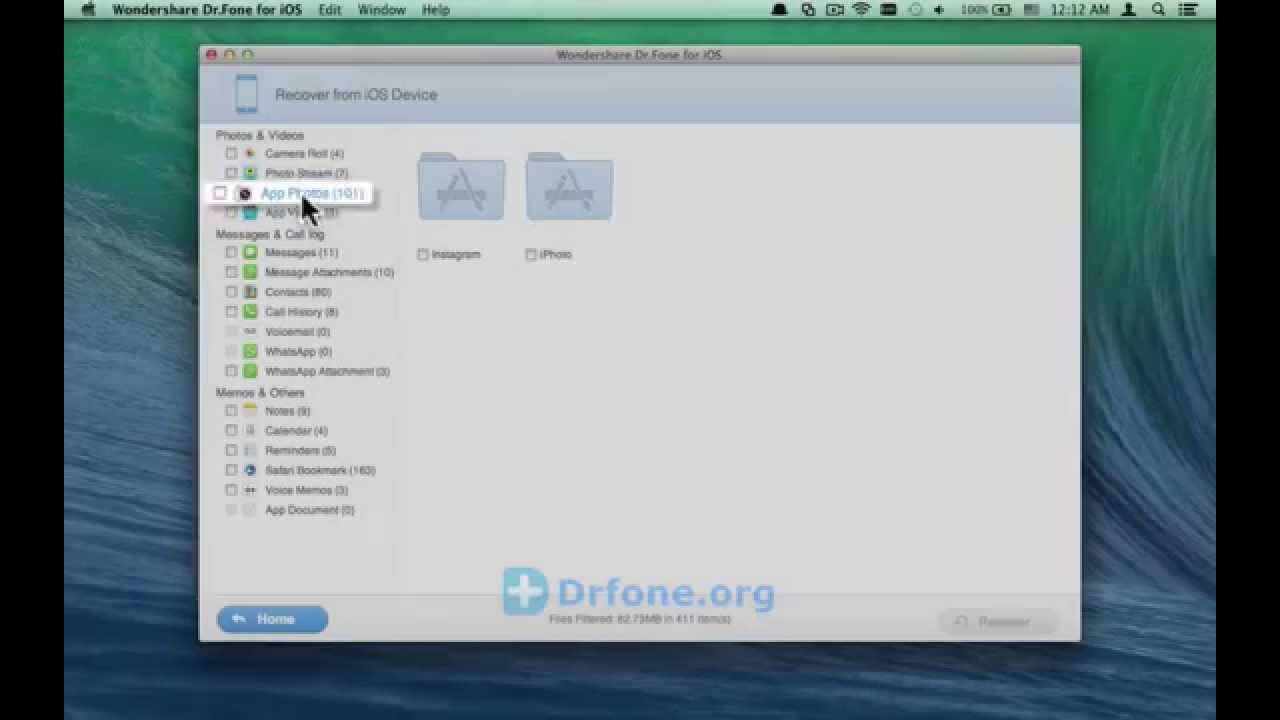Click the green Messages icon
The image size is (1280, 720).
point(250,252)
